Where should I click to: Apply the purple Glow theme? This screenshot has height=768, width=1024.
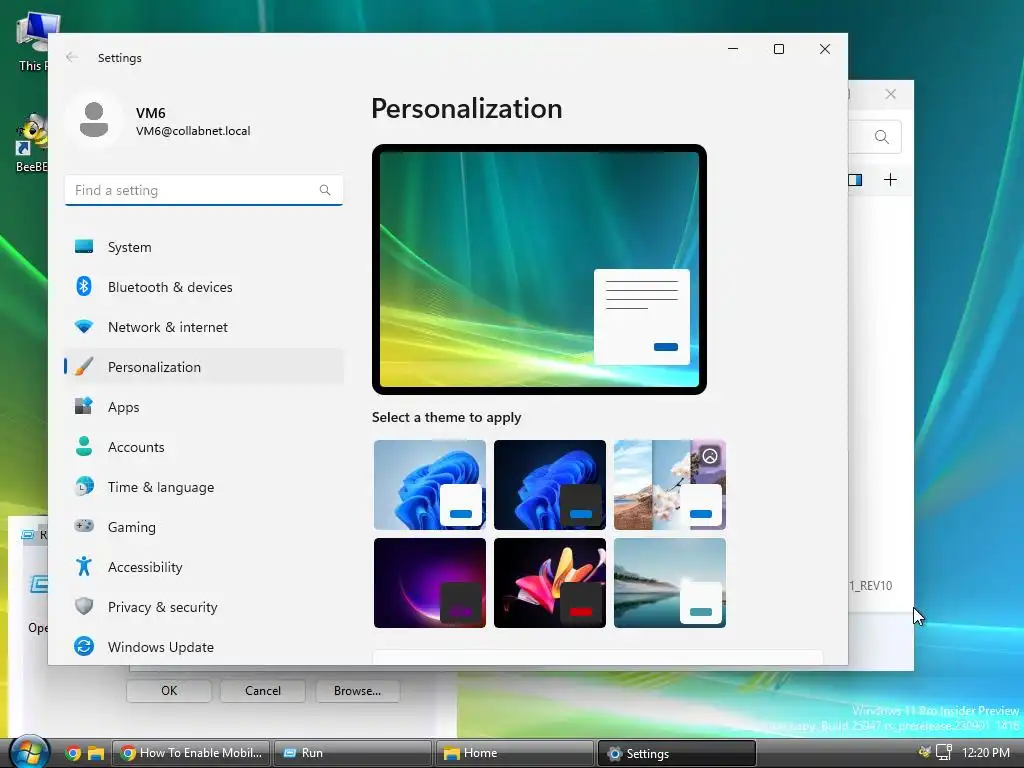point(430,583)
